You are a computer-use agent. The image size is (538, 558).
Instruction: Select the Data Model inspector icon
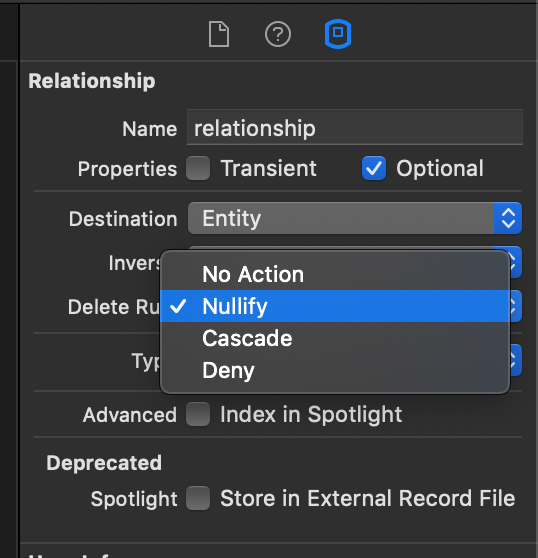coord(338,34)
